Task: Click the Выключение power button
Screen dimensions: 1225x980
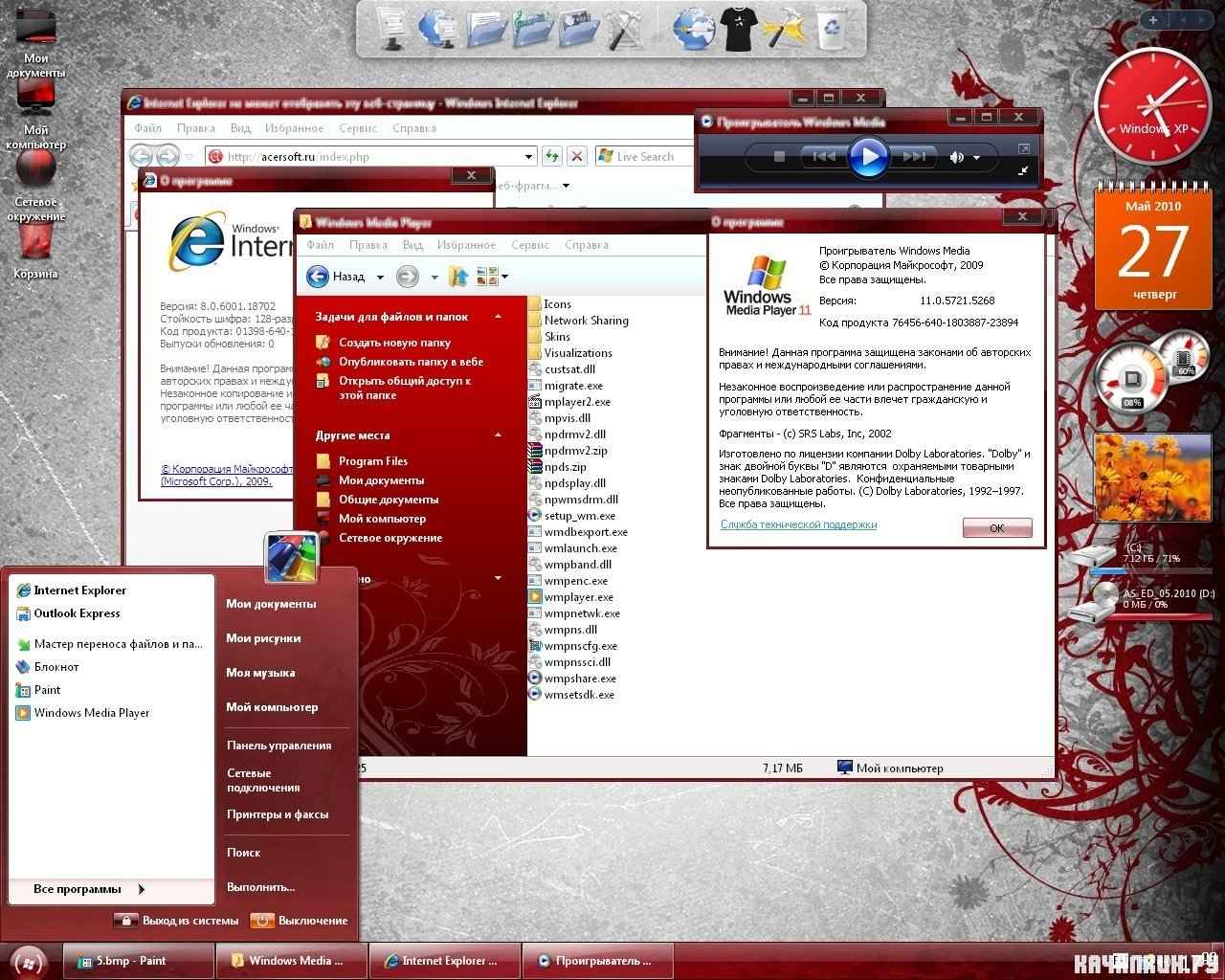Action: pos(299,921)
